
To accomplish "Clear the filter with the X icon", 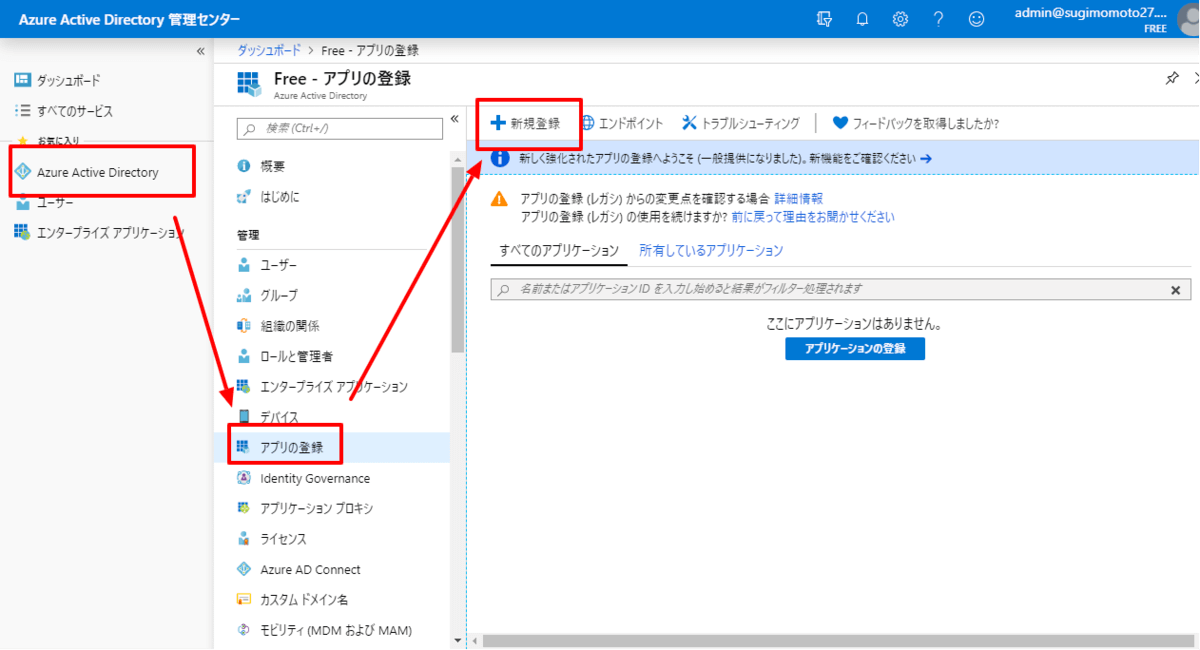I will click(x=1176, y=290).
